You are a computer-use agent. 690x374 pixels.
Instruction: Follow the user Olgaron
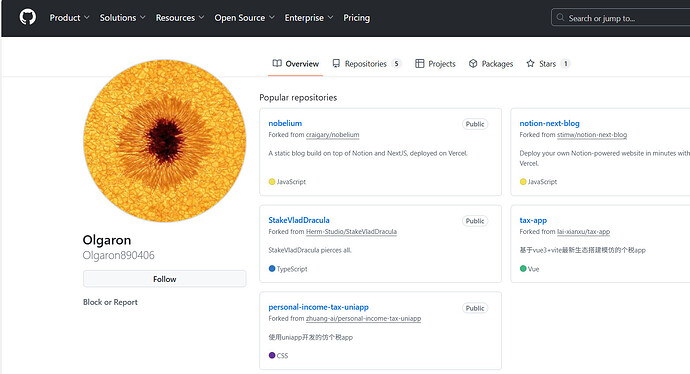tap(165, 279)
